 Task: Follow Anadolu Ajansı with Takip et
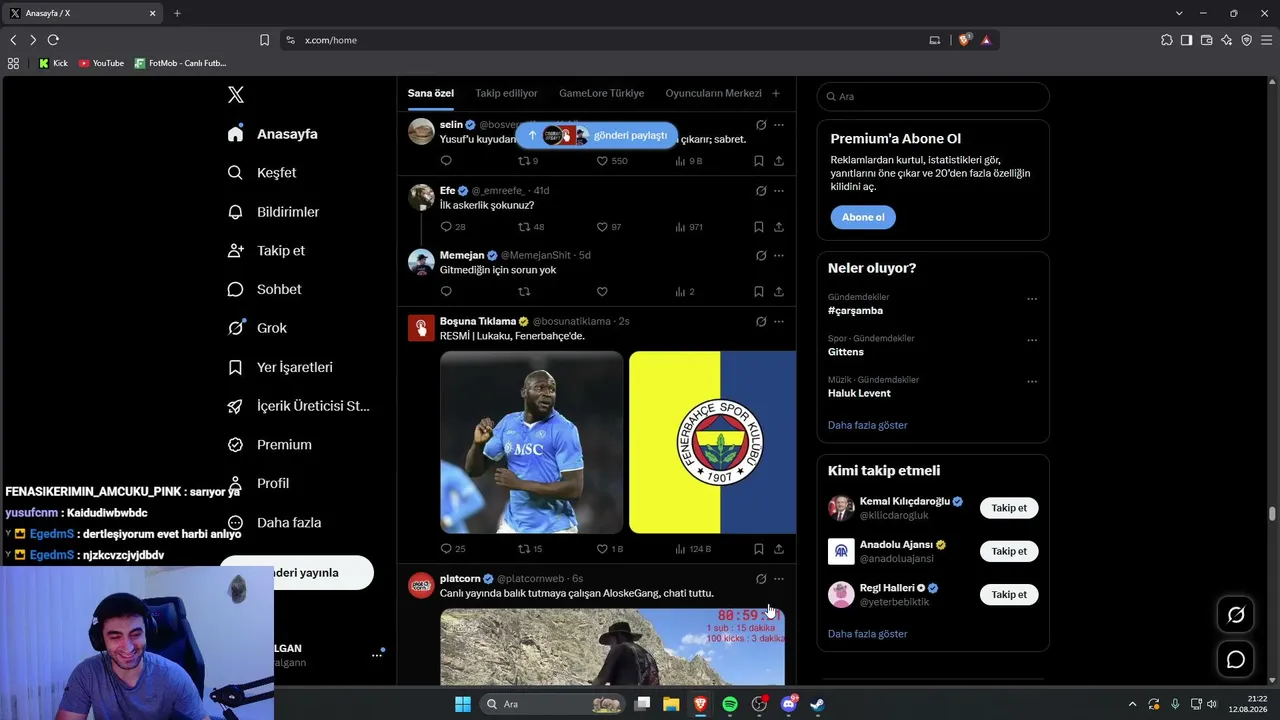click(1009, 551)
